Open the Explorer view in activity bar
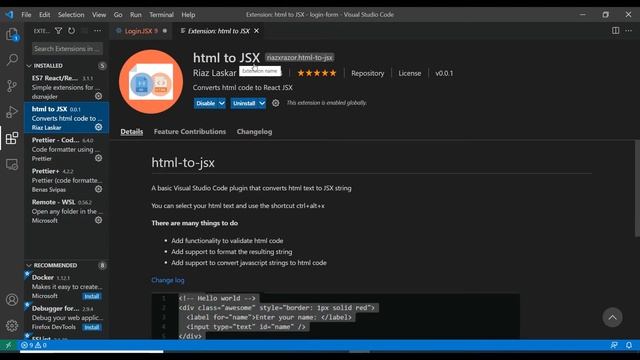The image size is (640, 360). tap(12, 35)
